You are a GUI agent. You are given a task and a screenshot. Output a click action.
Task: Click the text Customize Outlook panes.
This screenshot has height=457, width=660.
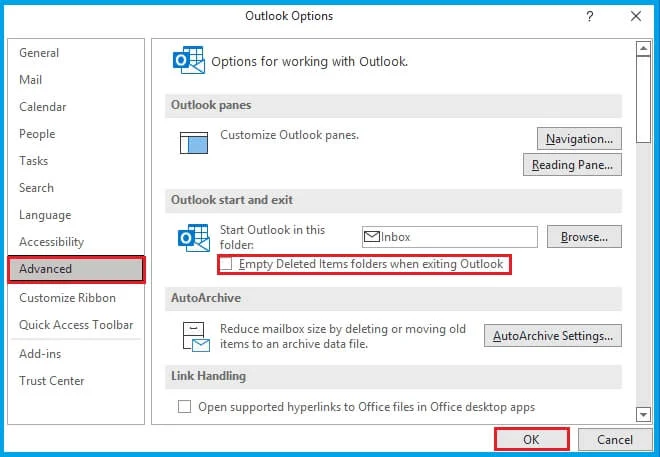290,135
